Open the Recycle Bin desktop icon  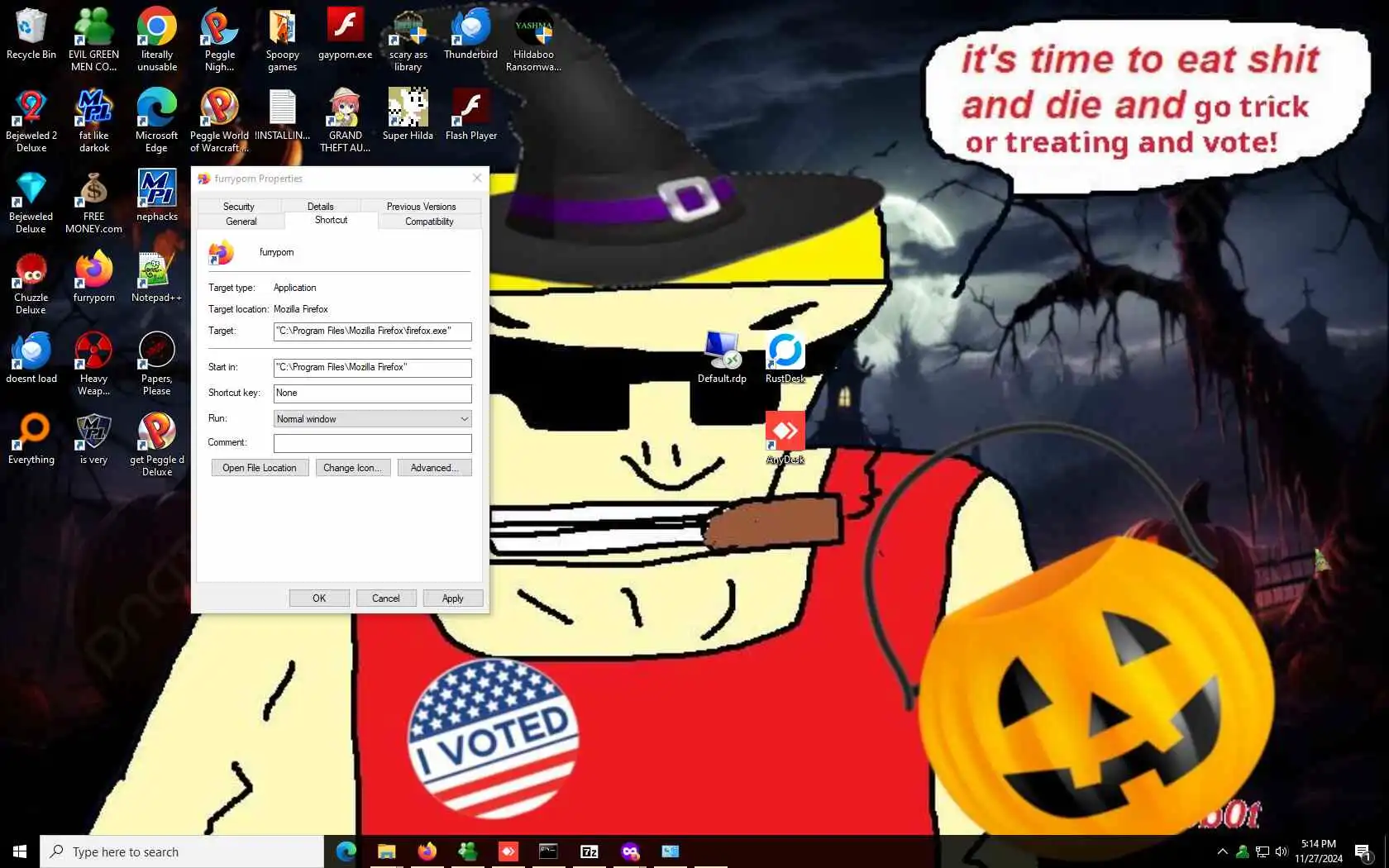(x=31, y=35)
